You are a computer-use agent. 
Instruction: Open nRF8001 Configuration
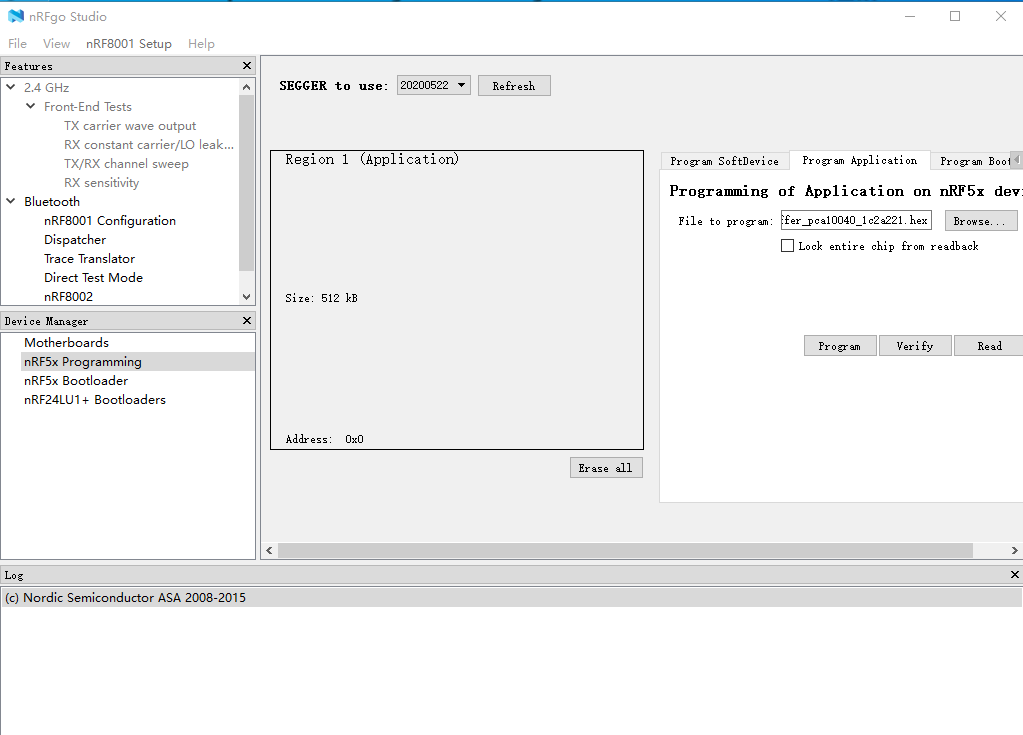[x=110, y=220]
